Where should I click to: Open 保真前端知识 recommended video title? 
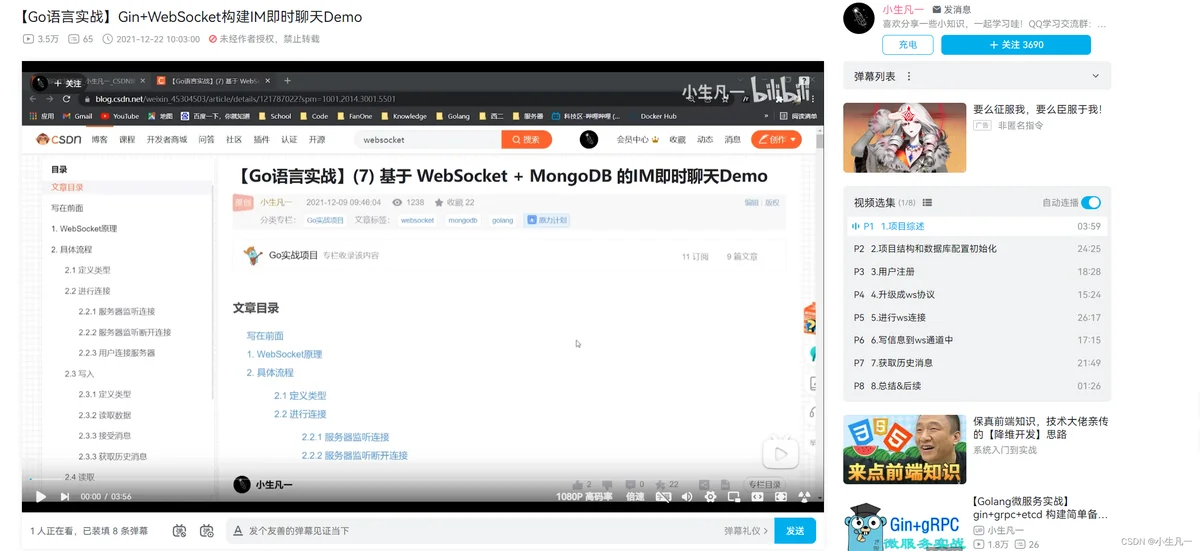point(1040,428)
